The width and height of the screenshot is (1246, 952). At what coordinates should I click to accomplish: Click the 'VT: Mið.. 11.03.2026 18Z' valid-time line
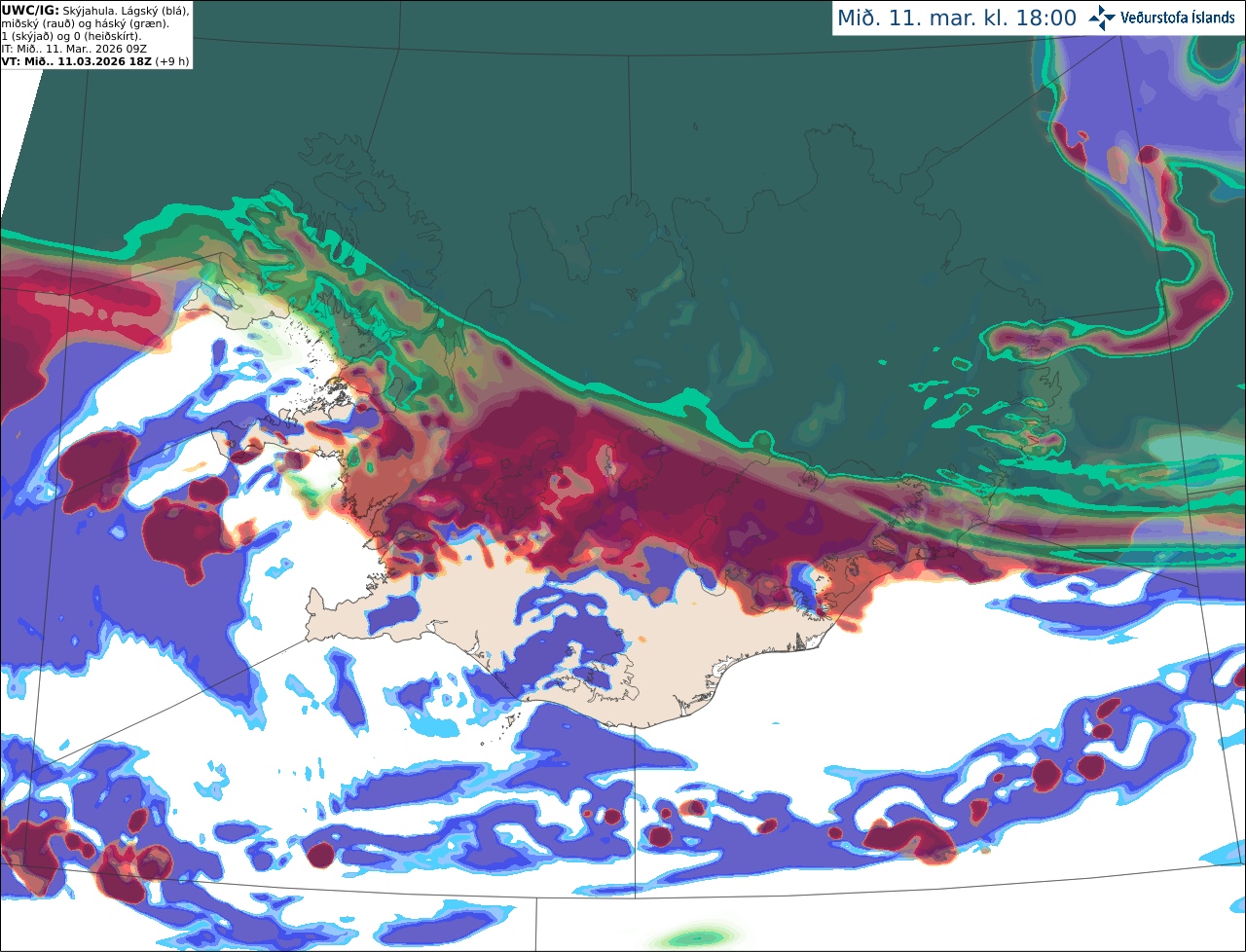pyautogui.click(x=77, y=60)
